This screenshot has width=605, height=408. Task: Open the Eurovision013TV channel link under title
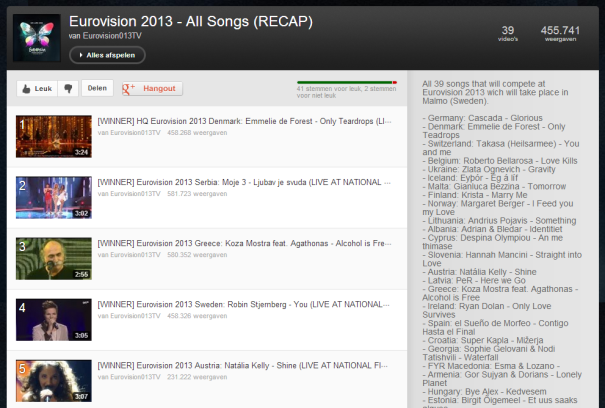(x=112, y=36)
